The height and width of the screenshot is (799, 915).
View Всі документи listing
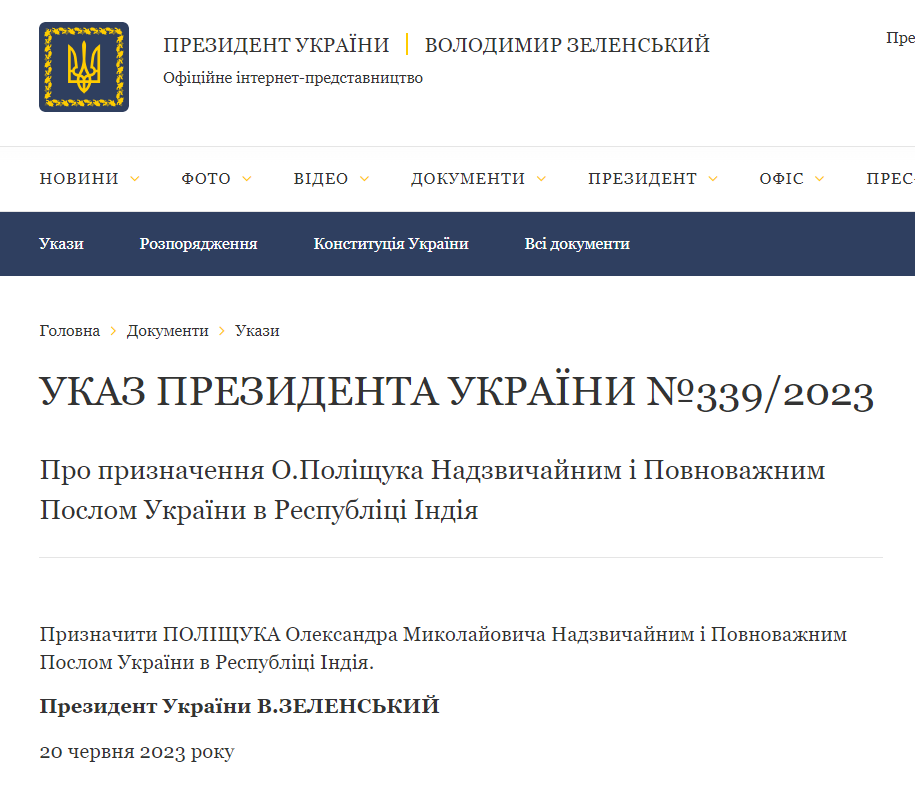(x=577, y=243)
